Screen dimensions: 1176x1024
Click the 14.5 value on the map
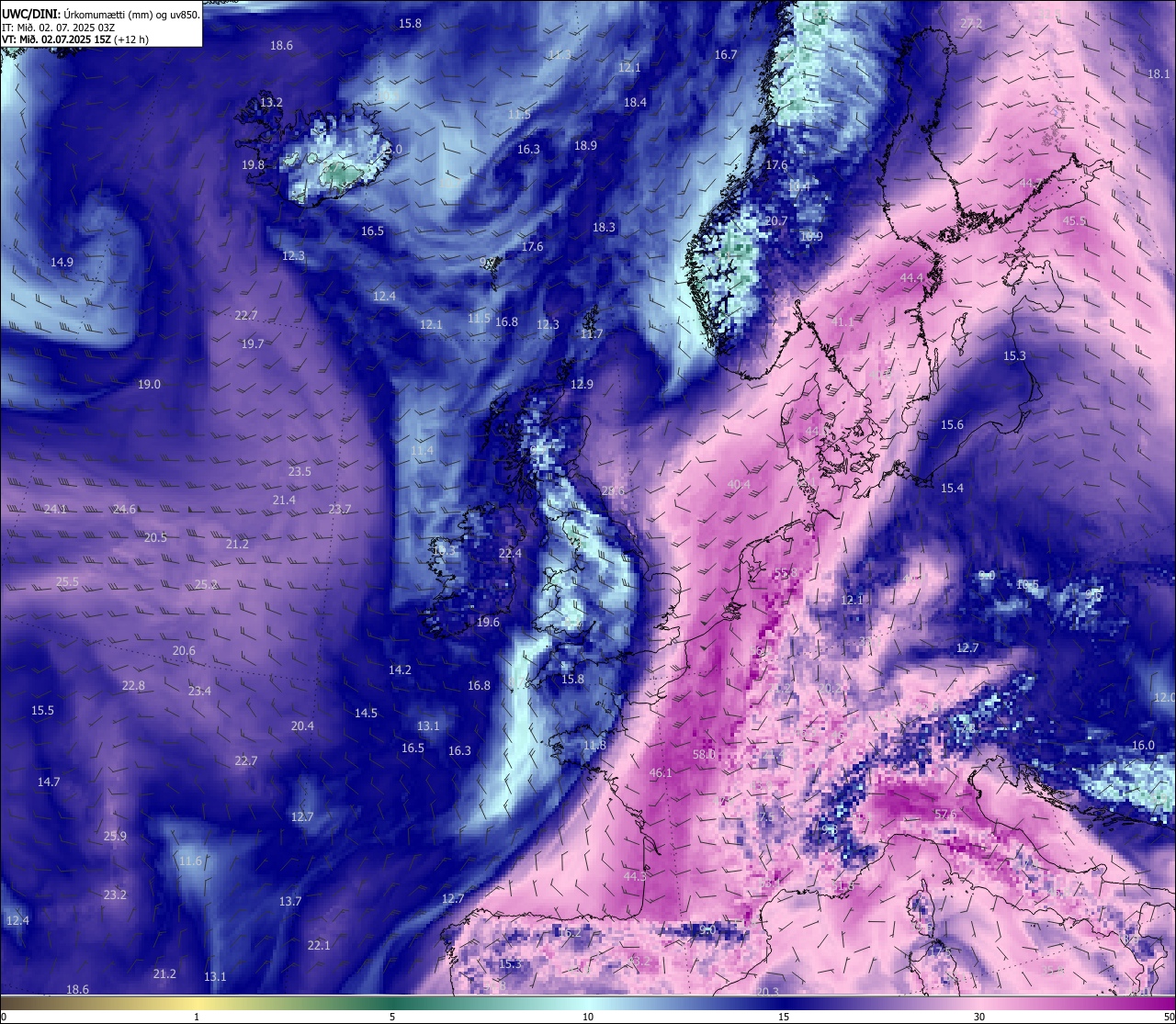tap(366, 714)
